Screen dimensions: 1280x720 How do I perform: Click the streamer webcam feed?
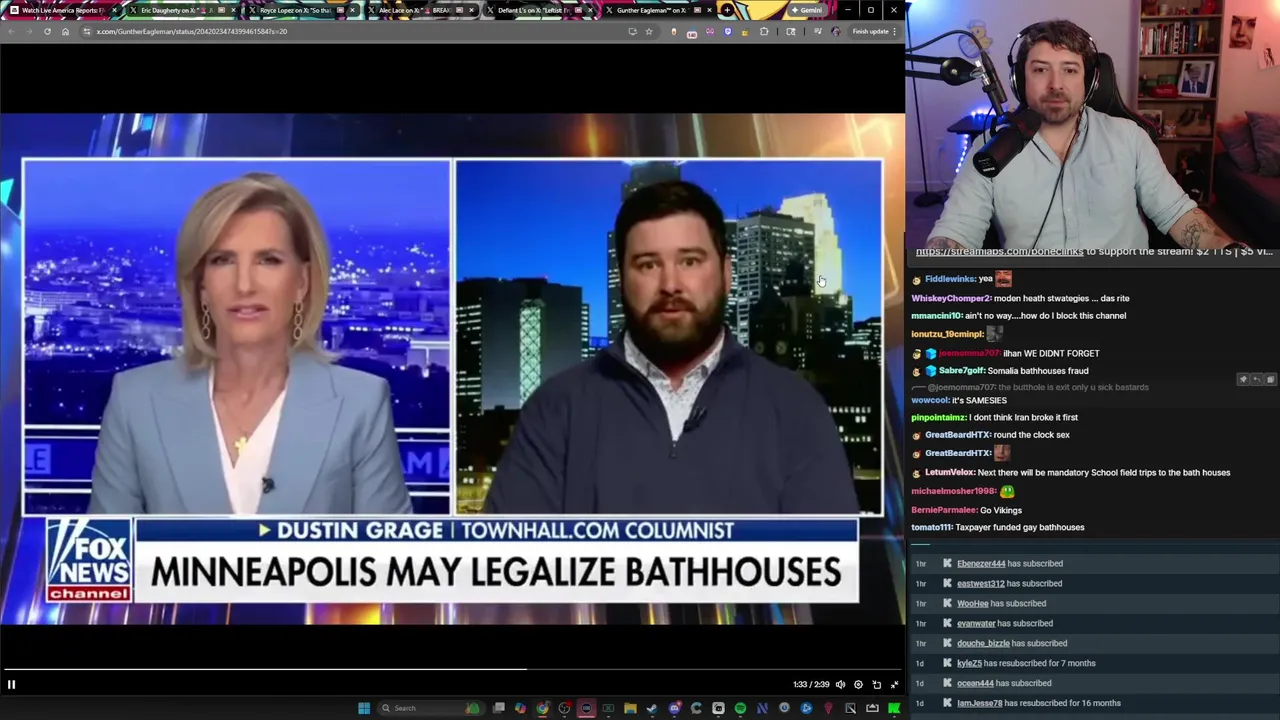[x=1092, y=125]
